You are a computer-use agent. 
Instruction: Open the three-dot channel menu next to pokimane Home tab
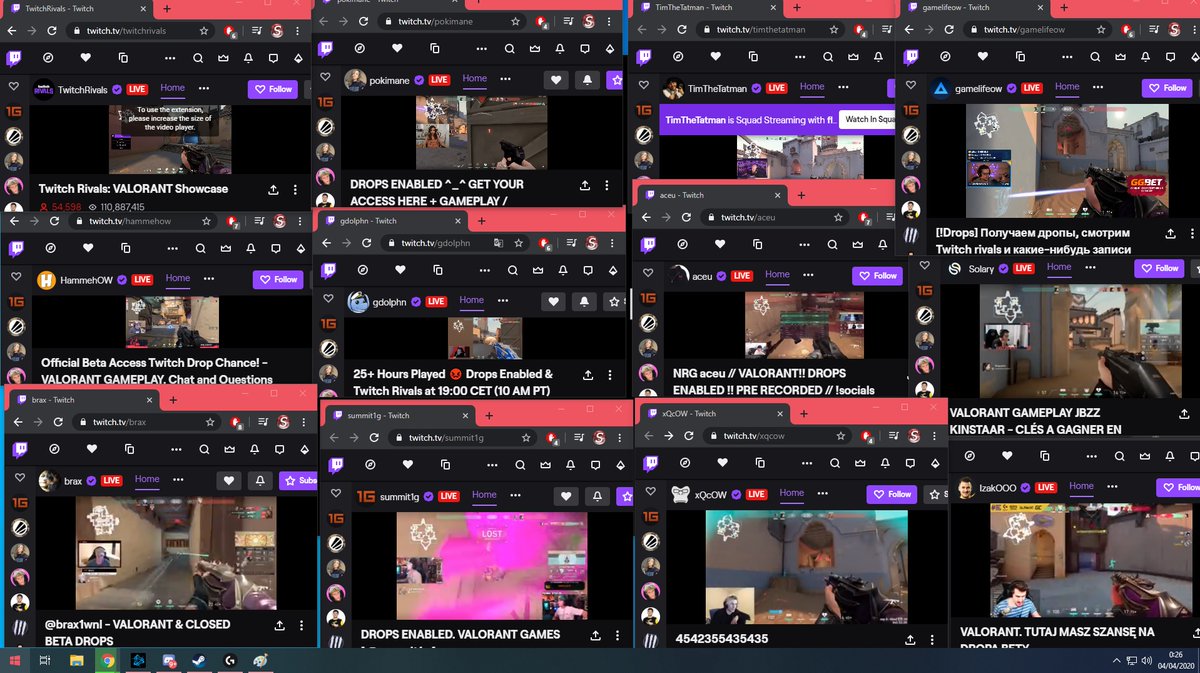(x=506, y=79)
